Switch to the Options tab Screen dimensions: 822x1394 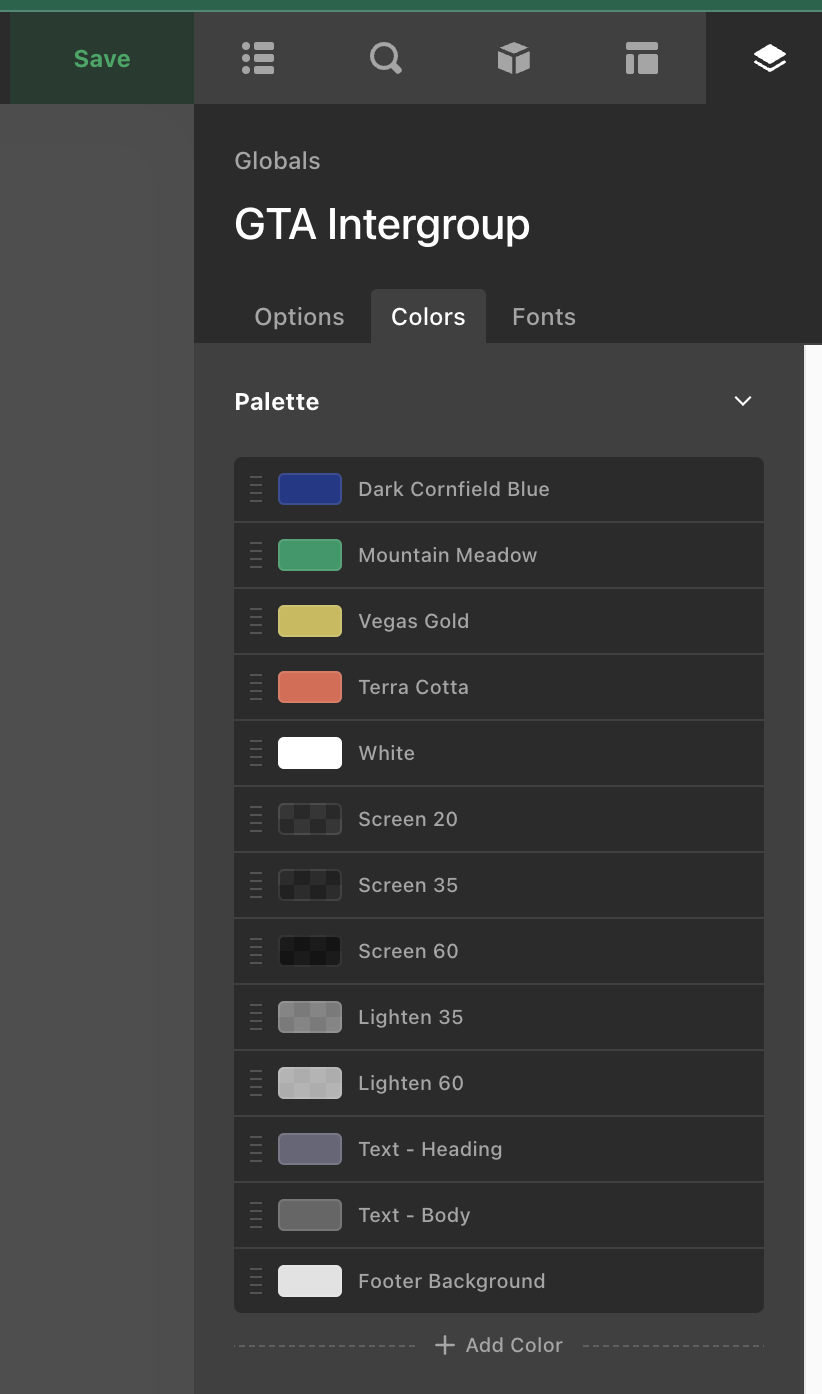click(x=300, y=317)
